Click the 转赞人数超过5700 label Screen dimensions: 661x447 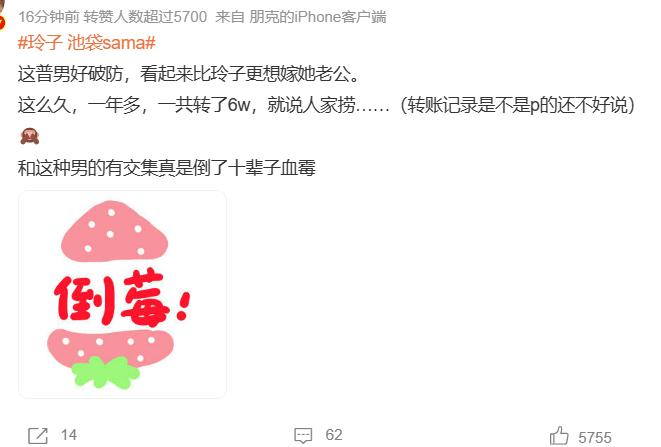point(145,17)
